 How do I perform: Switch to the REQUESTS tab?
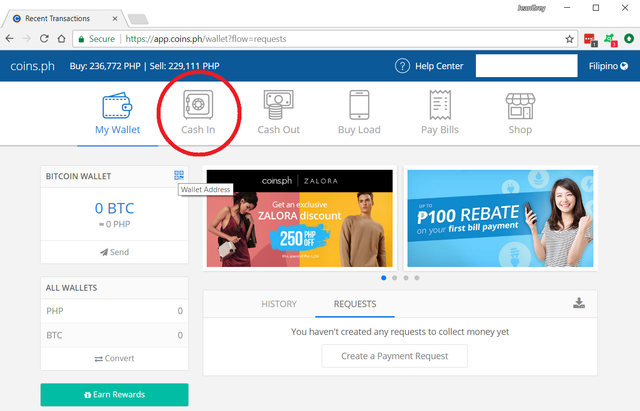click(x=355, y=304)
